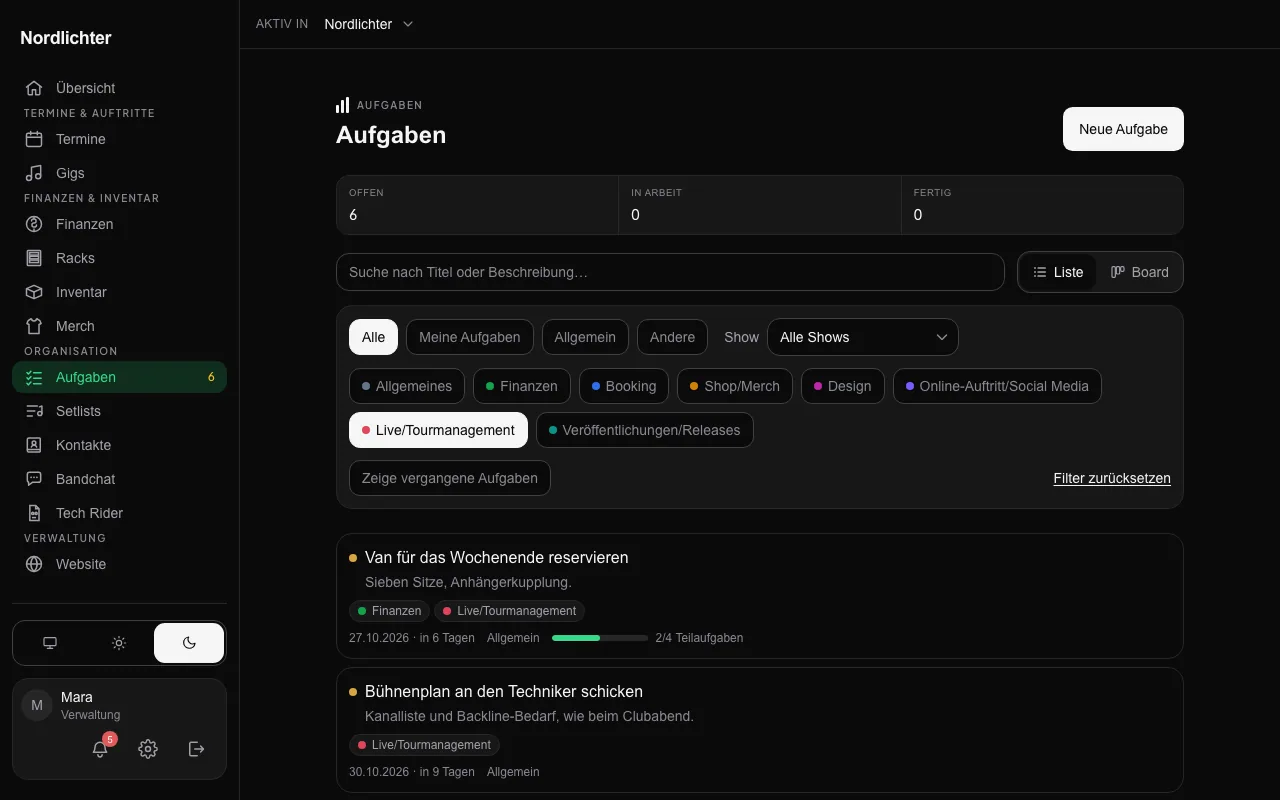
Task: Open Racks via server icon
Action: pos(34,258)
